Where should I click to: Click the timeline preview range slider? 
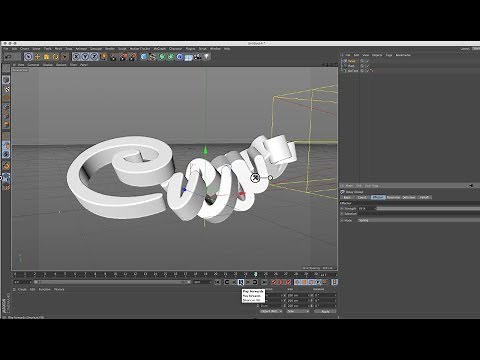112,282
